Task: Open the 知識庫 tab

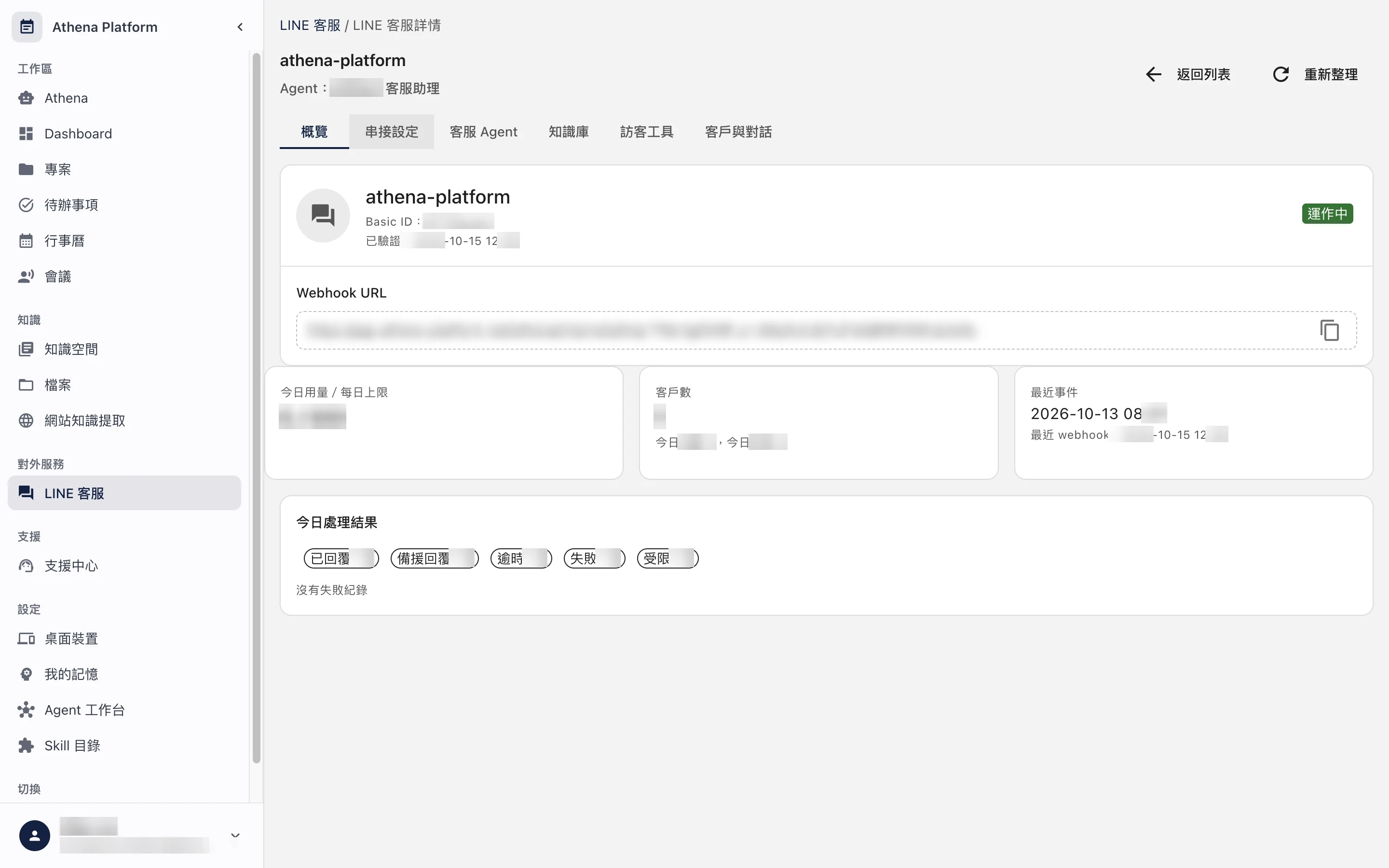Action: tap(568, 132)
